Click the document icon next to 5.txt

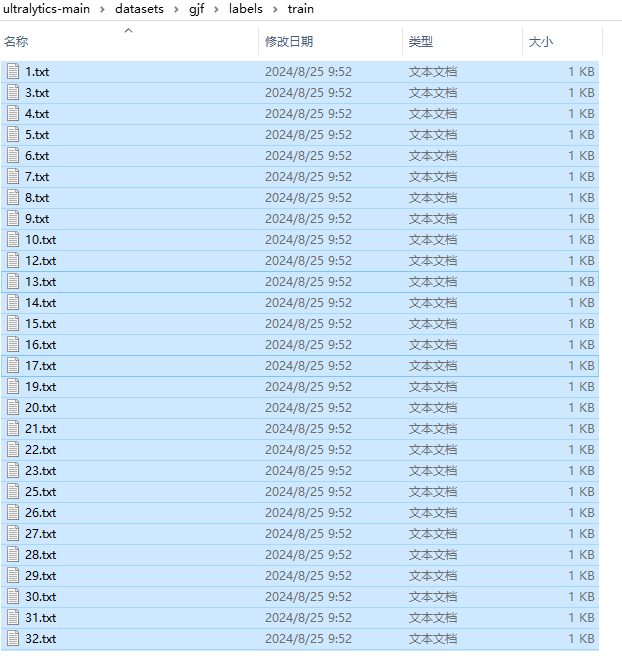pyautogui.click(x=13, y=134)
